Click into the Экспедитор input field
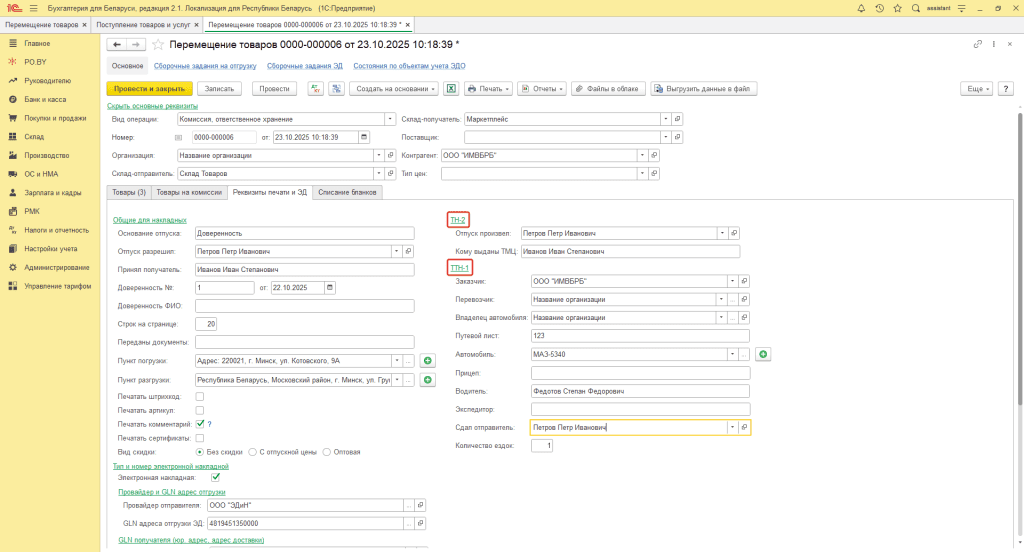 pyautogui.click(x=640, y=409)
